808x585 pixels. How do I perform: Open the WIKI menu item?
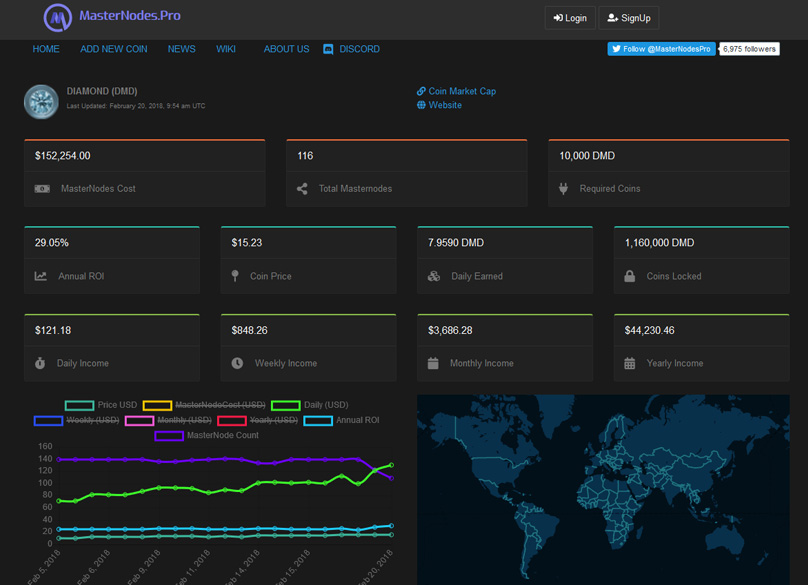pos(226,49)
